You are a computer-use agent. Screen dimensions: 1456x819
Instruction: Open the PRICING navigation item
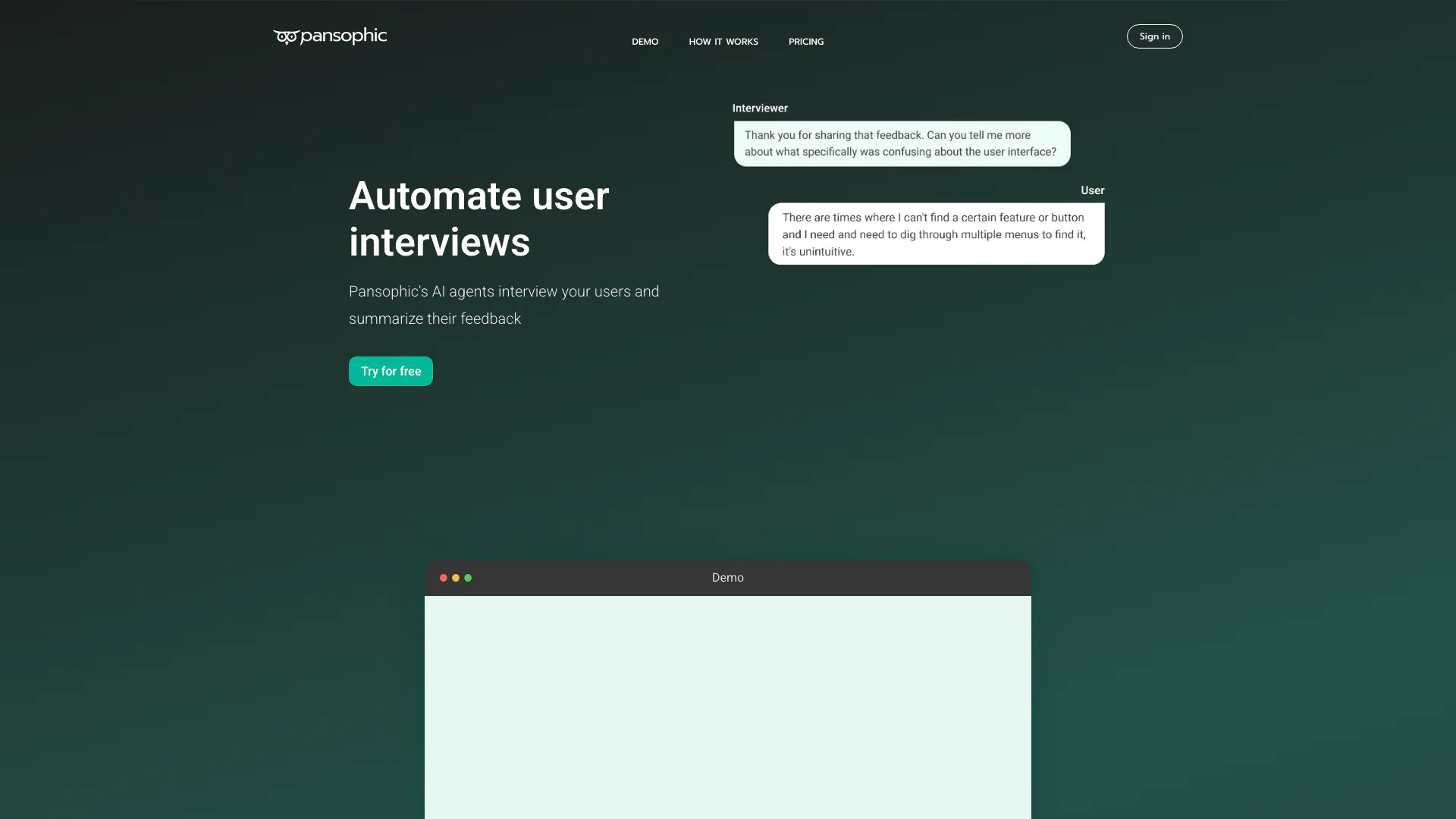pos(805,42)
